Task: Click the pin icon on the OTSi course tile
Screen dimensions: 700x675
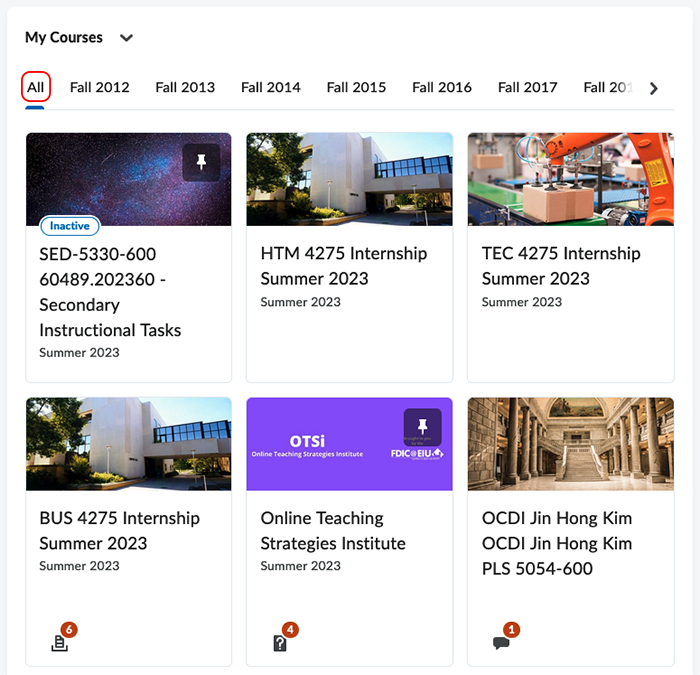Action: (x=422, y=427)
